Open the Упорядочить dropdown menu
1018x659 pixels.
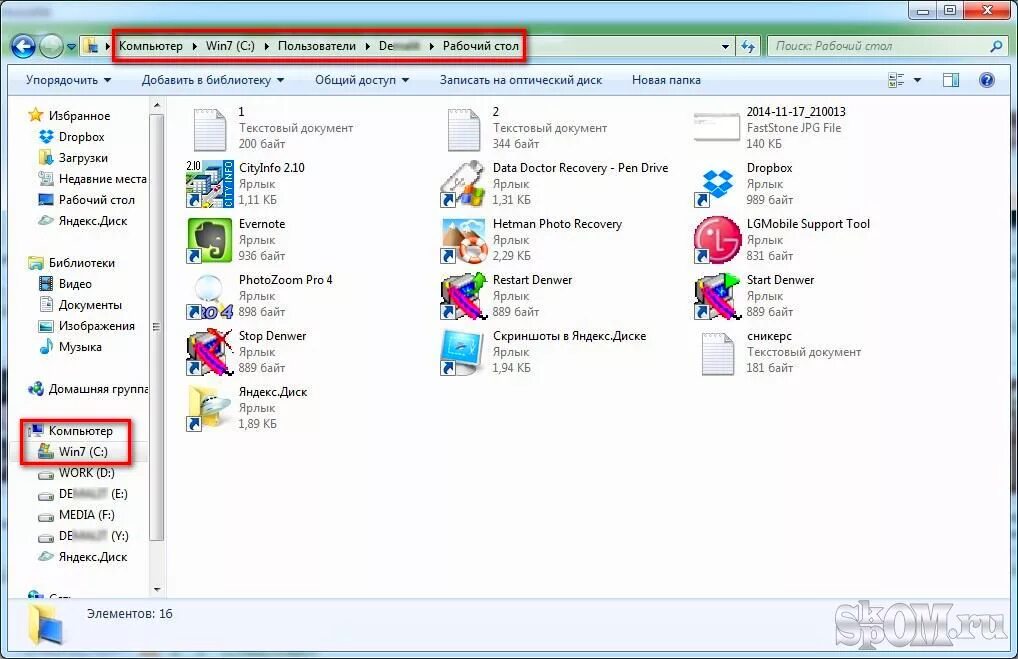coord(68,80)
